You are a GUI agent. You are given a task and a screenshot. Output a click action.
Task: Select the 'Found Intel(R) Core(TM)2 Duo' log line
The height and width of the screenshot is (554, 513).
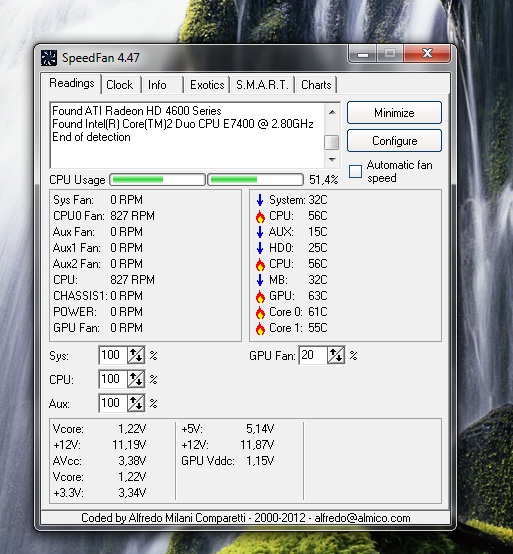183,124
